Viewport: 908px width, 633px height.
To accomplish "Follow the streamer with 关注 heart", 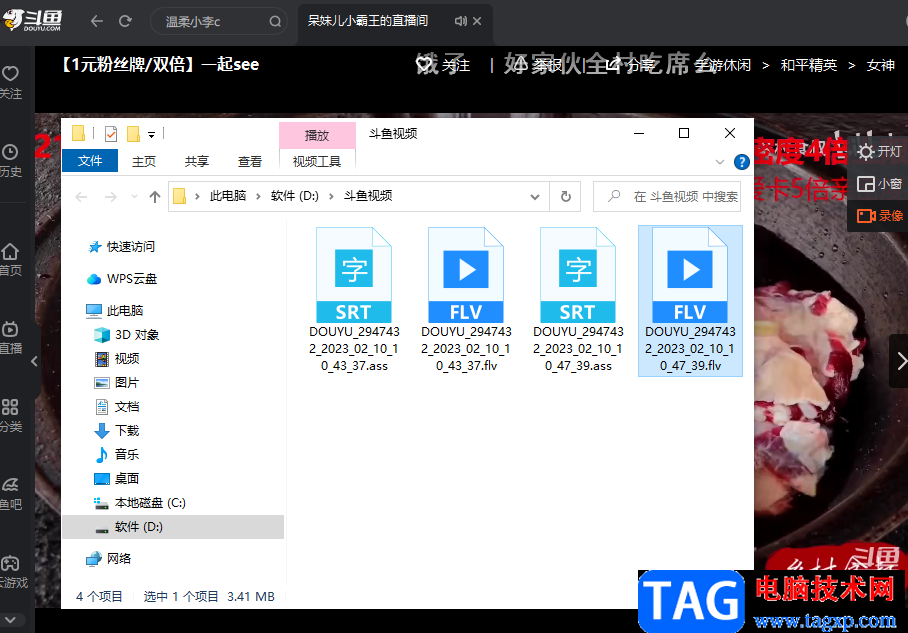I will 444,65.
